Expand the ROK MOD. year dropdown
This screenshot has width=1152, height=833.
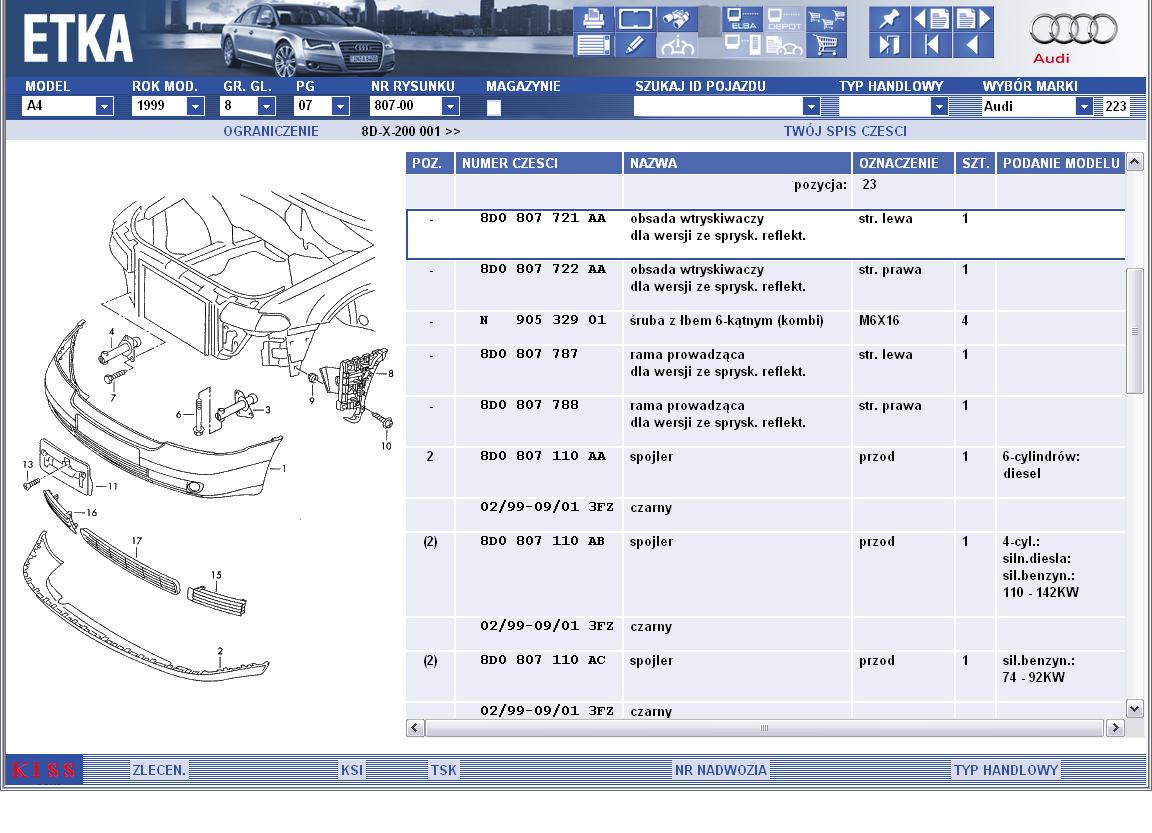pyautogui.click(x=168, y=106)
